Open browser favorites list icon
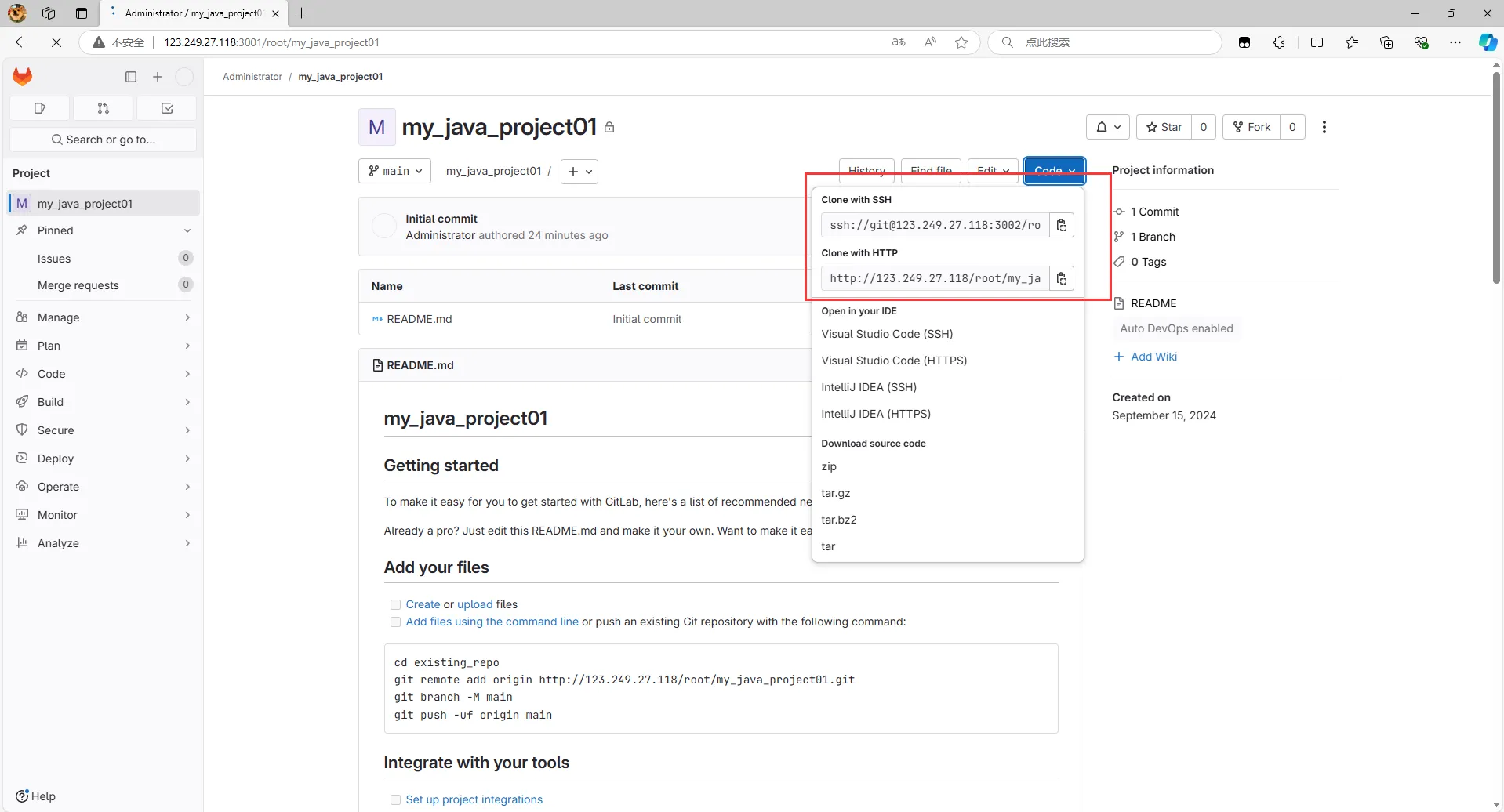This screenshot has width=1504, height=812. 1352,42
